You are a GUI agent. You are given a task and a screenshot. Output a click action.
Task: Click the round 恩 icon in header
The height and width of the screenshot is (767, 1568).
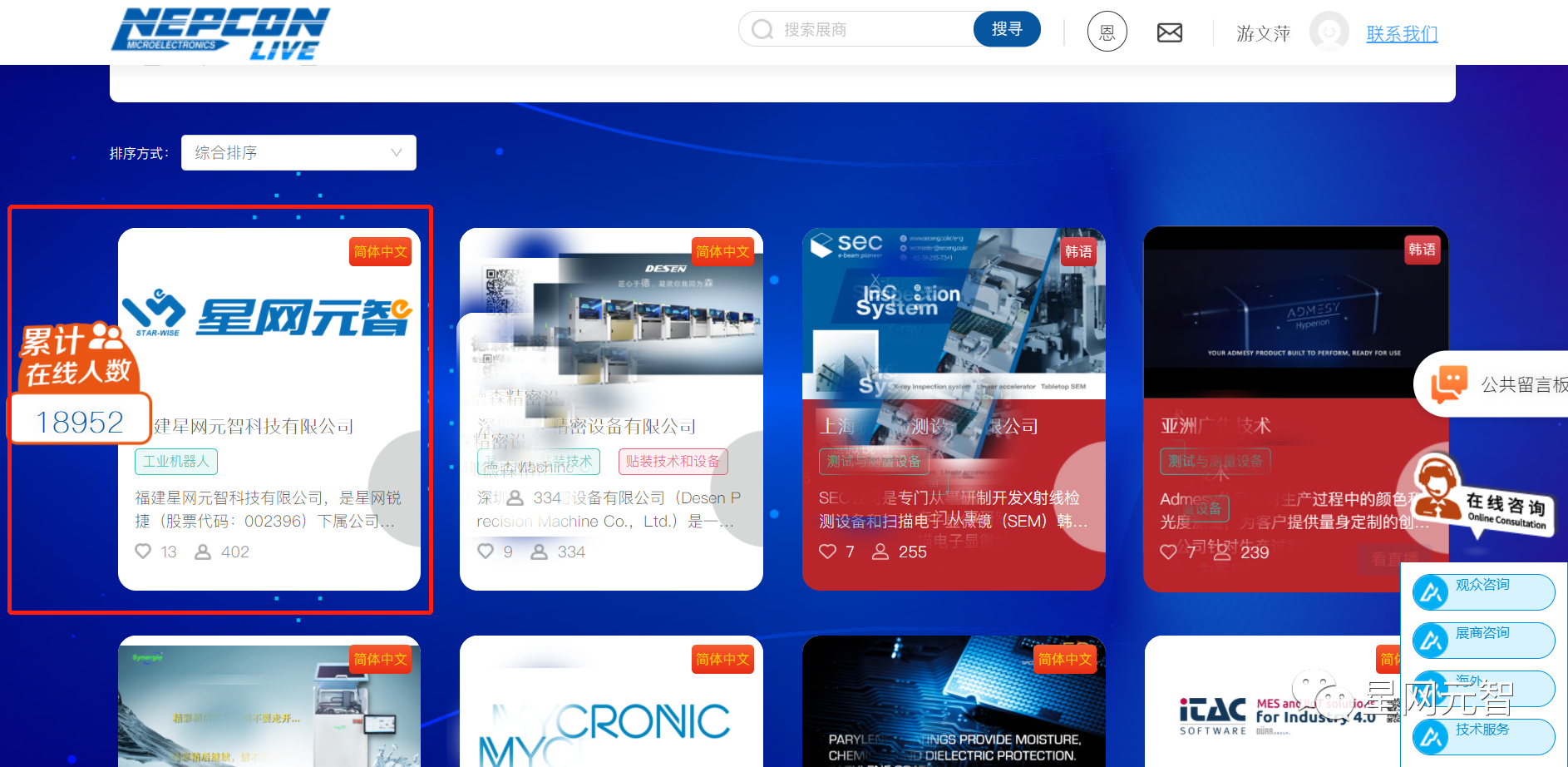pyautogui.click(x=1107, y=32)
